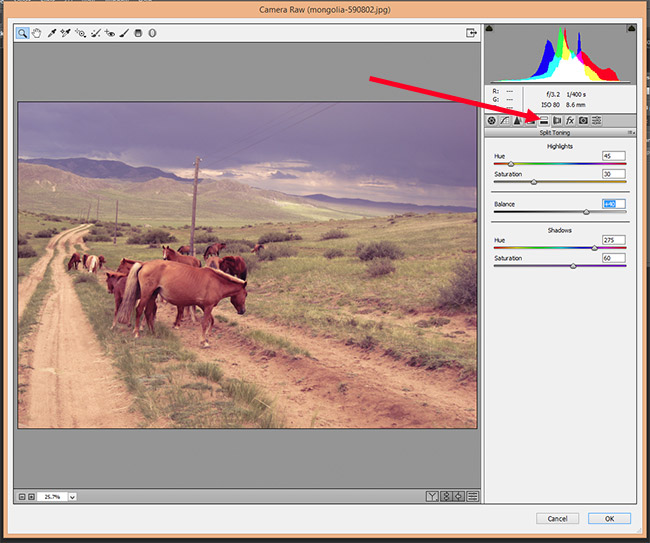Swap before and after settings icon
Screen dimensions: 650x543
pyautogui.click(x=446, y=496)
